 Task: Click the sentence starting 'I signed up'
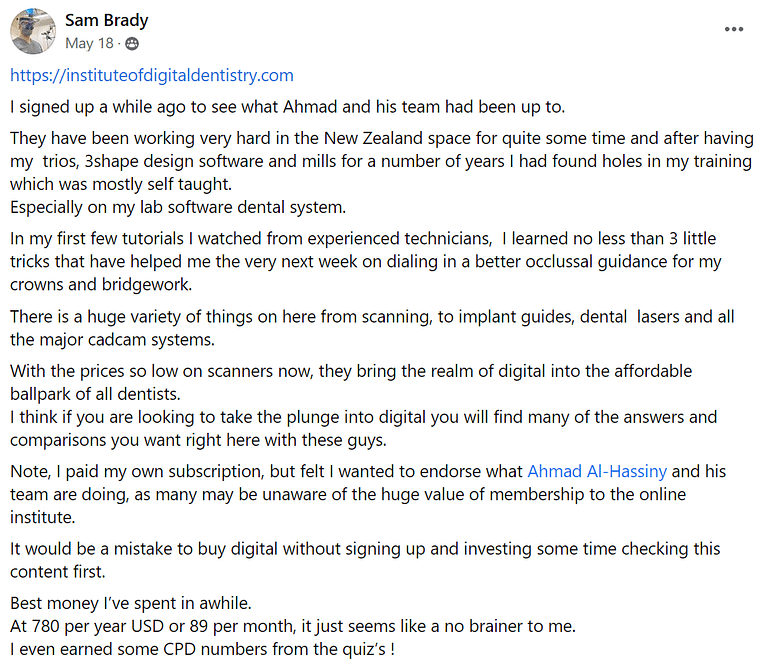coord(287,107)
